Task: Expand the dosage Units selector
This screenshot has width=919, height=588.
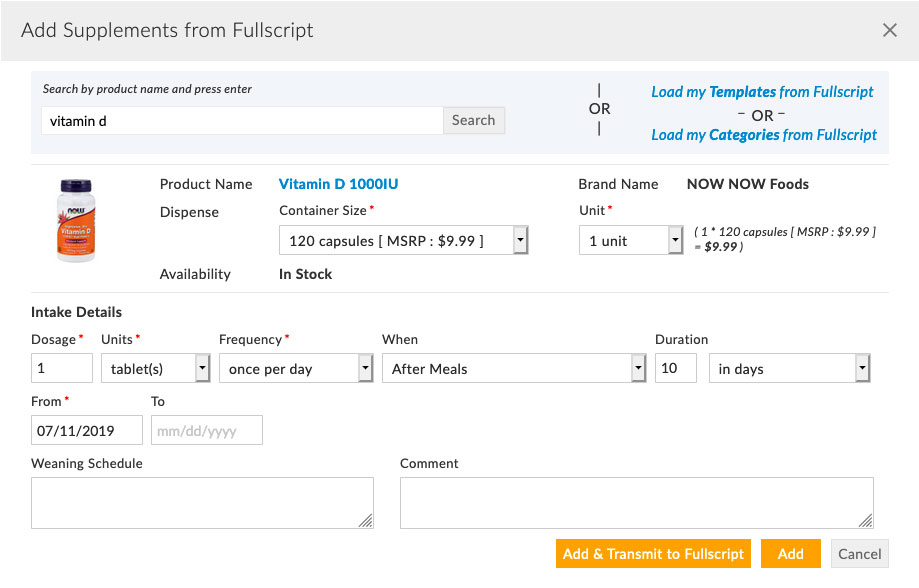Action: coord(201,368)
